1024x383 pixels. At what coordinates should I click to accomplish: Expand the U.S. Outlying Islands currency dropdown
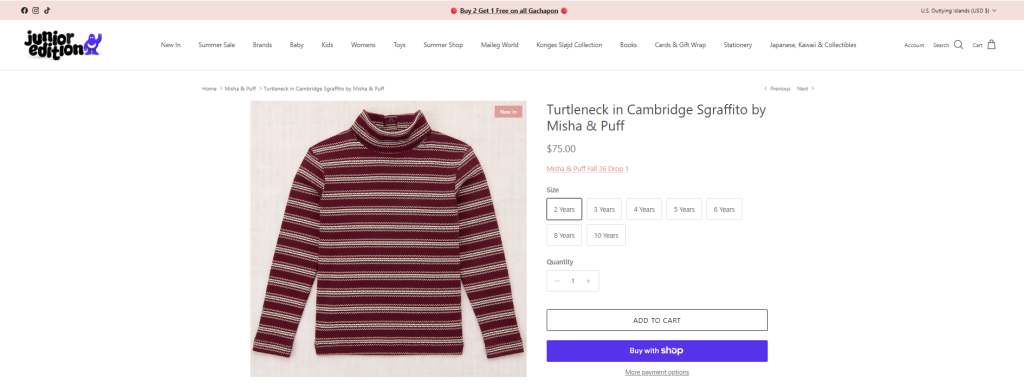tap(959, 10)
